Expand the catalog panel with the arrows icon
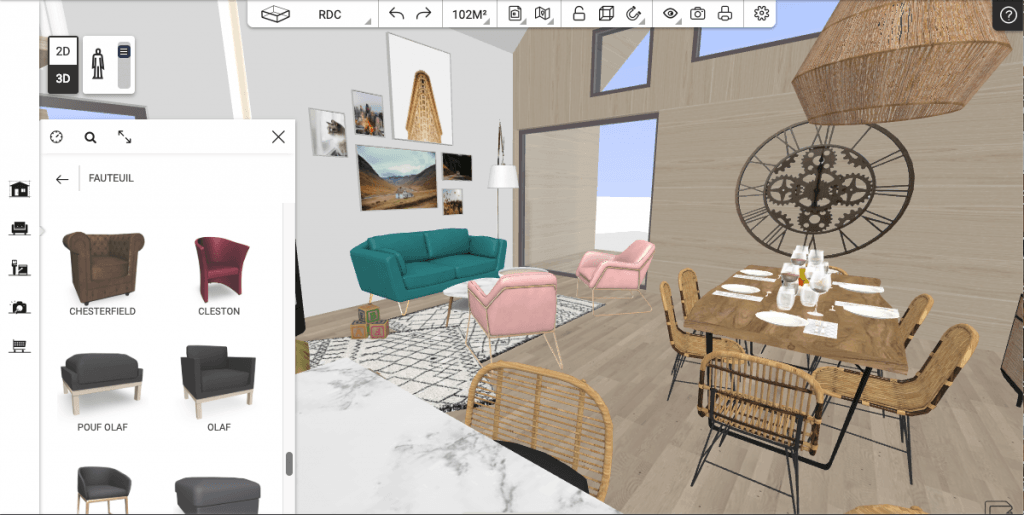Image resolution: width=1024 pixels, height=515 pixels. (125, 138)
